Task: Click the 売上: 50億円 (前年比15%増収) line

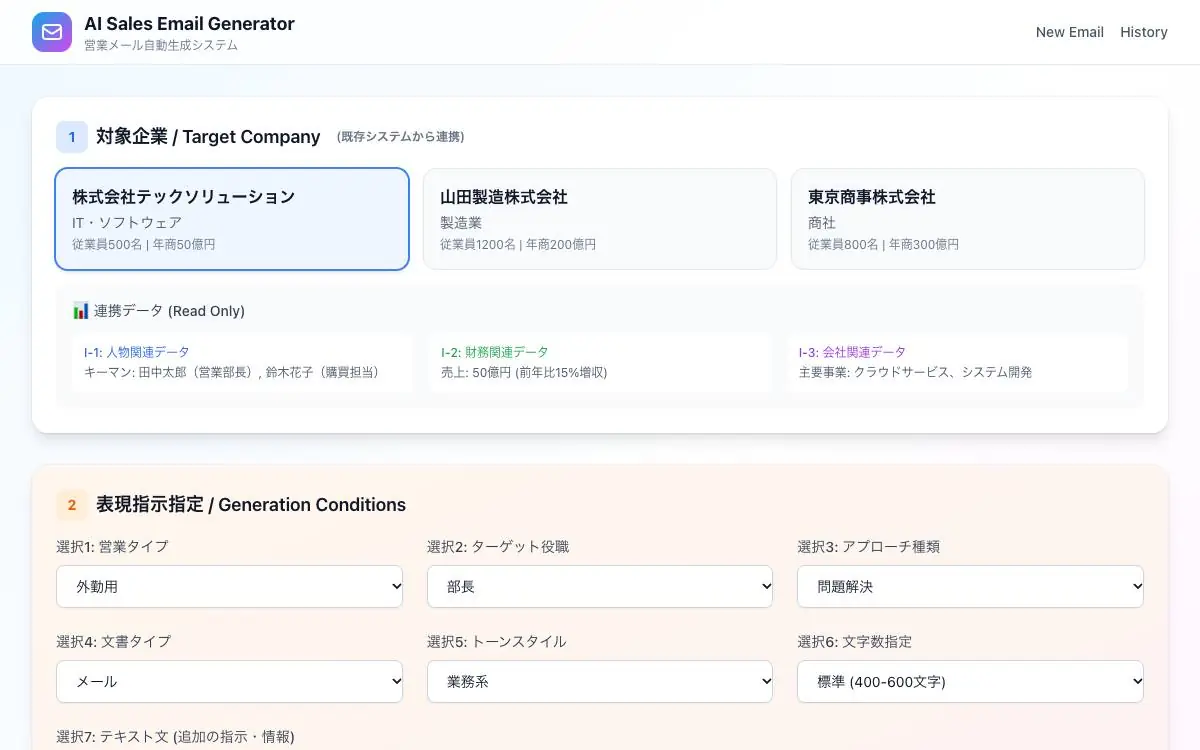Action: pyautogui.click(x=524, y=372)
